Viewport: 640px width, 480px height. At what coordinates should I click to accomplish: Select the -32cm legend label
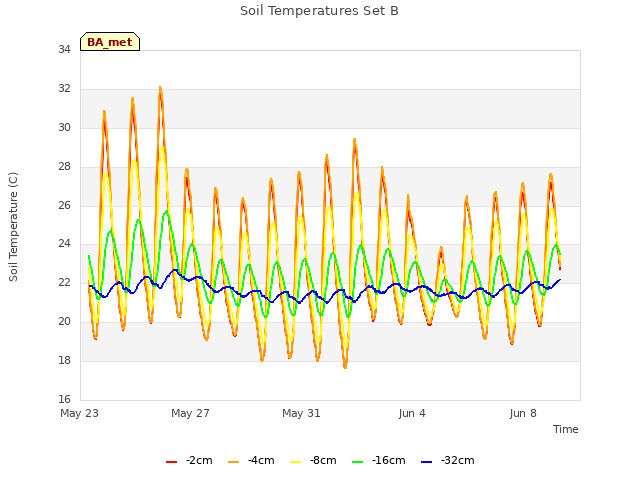click(x=458, y=460)
